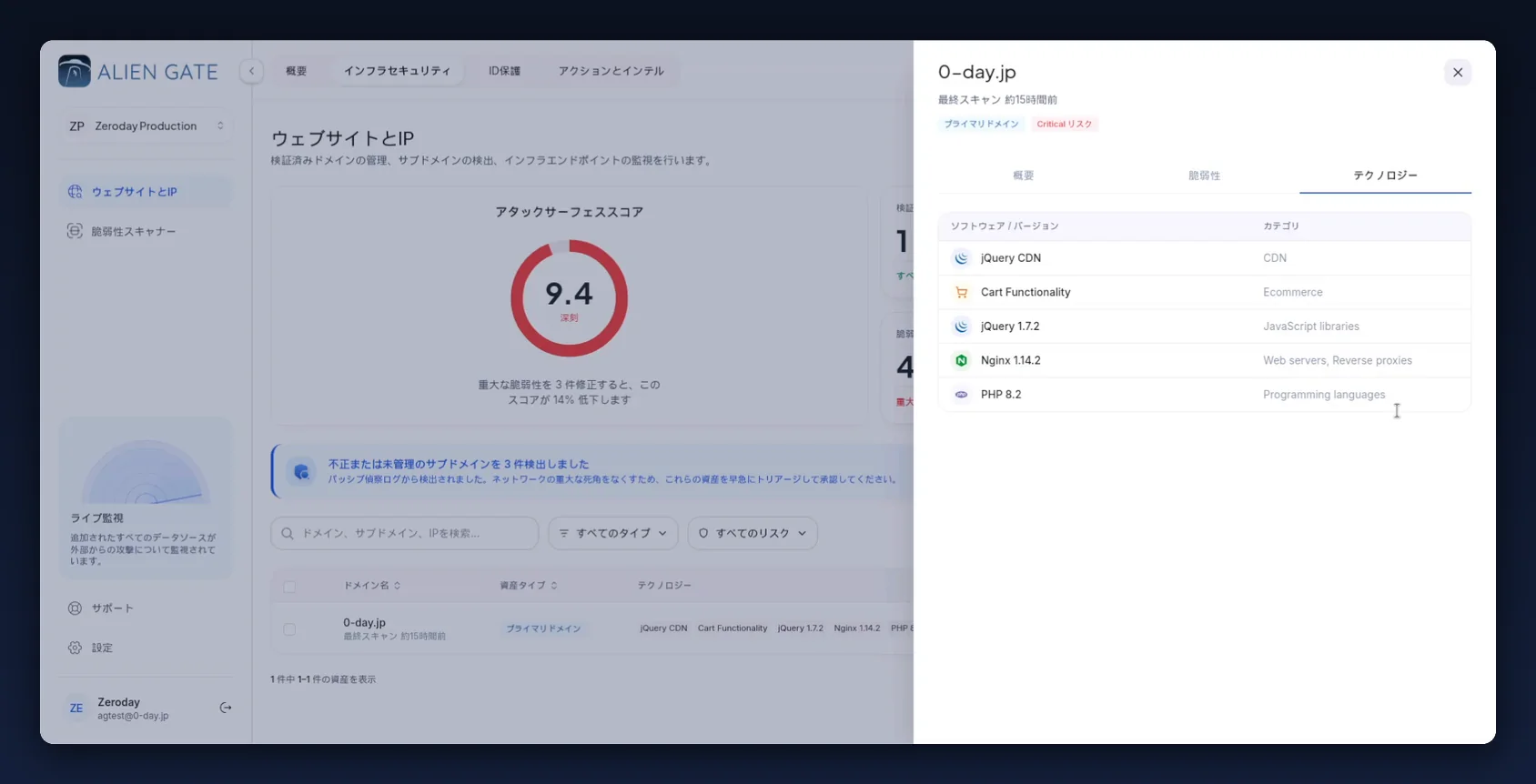Click the Cart Functionality tag in table row
This screenshot has height=784, width=1536.
(733, 628)
